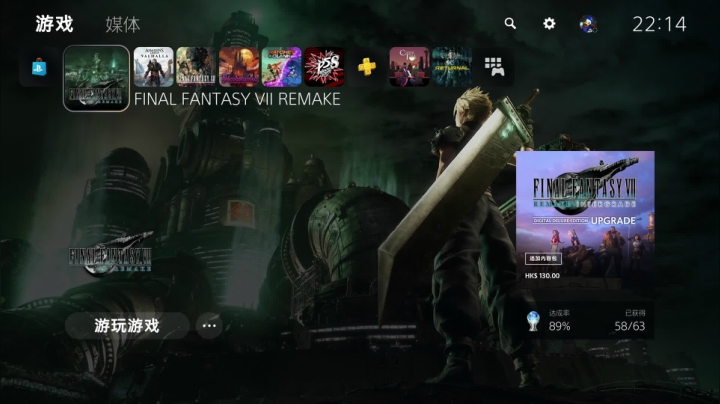Click the 追加内容包 add-on label

pyautogui.click(x=543, y=258)
